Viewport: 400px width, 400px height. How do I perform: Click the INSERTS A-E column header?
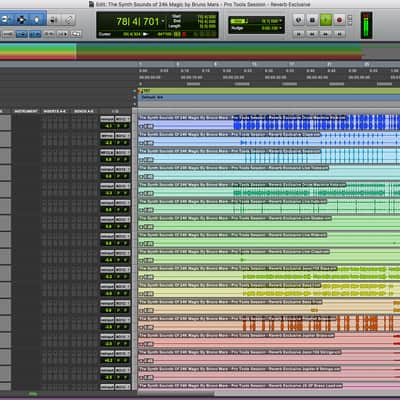[55, 111]
